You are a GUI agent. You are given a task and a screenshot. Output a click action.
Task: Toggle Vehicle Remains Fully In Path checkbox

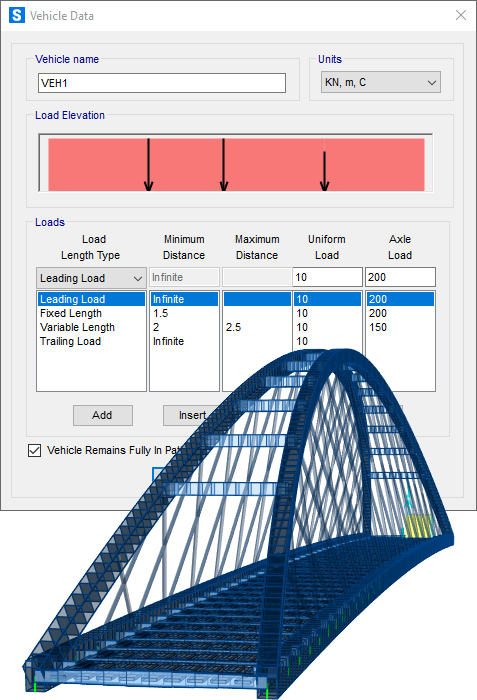click(34, 450)
